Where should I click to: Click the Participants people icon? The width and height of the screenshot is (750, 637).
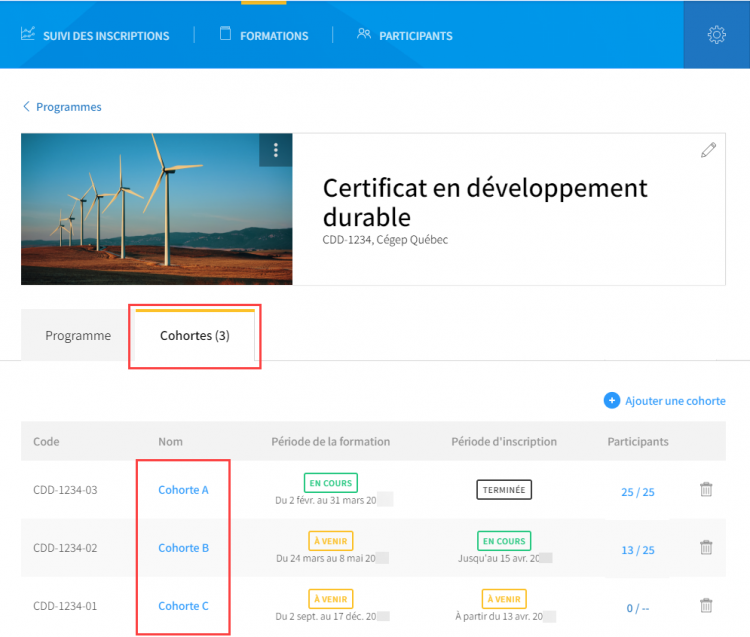click(364, 33)
